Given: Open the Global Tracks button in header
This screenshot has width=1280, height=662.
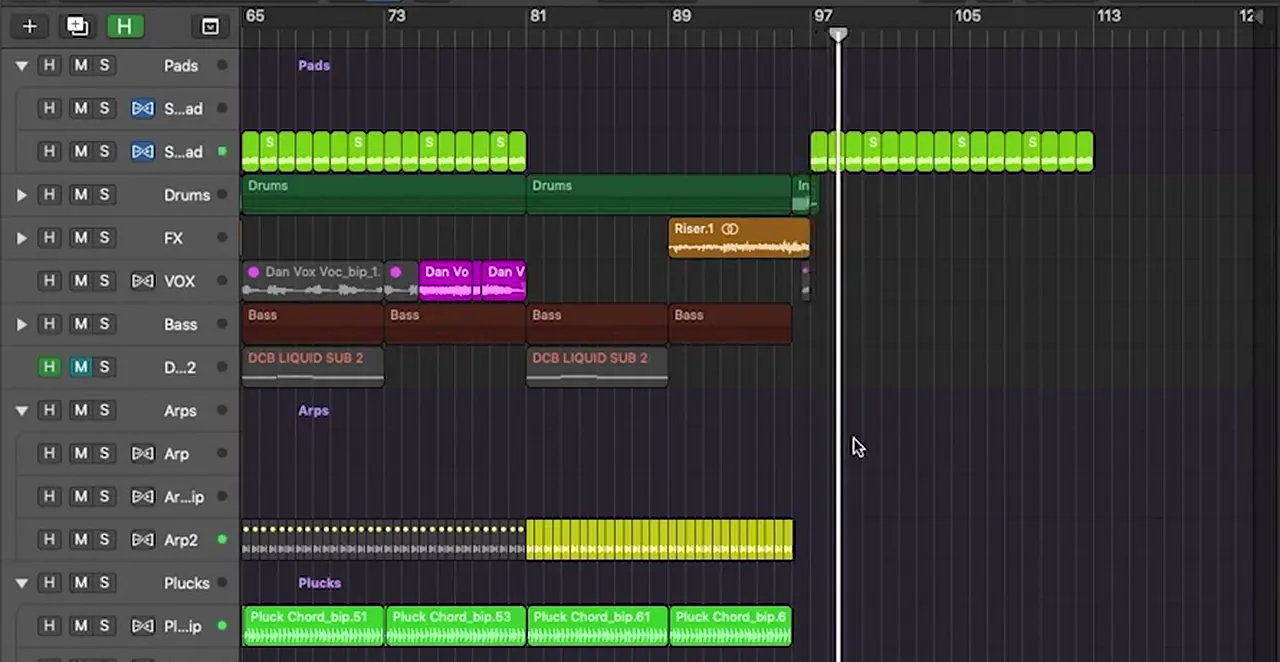Looking at the screenshot, I should pos(210,26).
